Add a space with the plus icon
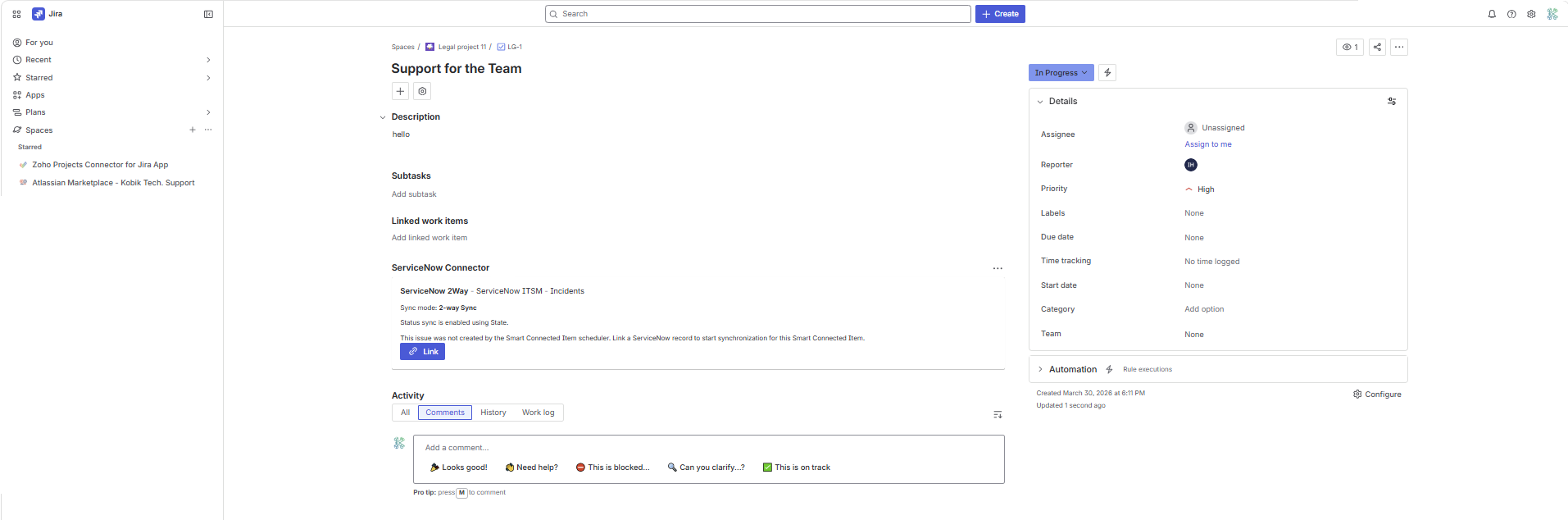1568x520 pixels. coord(193,130)
